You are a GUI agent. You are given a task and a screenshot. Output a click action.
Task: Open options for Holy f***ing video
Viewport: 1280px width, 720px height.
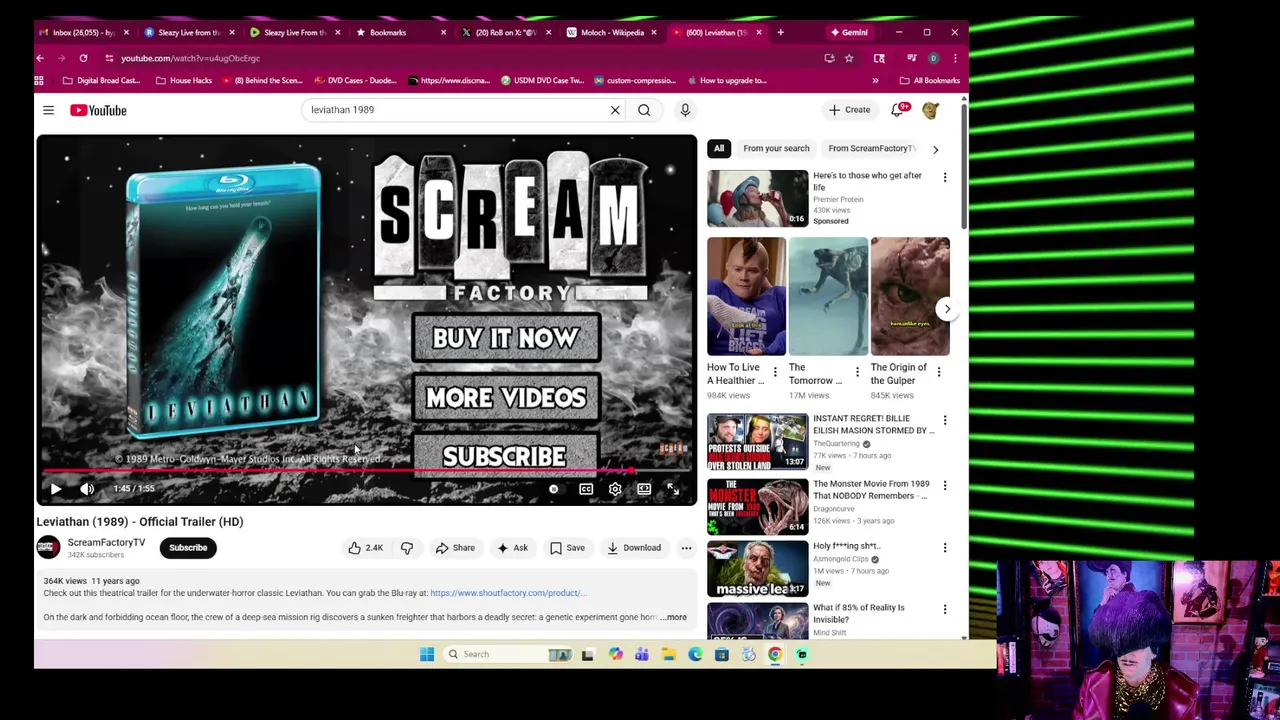tap(944, 548)
